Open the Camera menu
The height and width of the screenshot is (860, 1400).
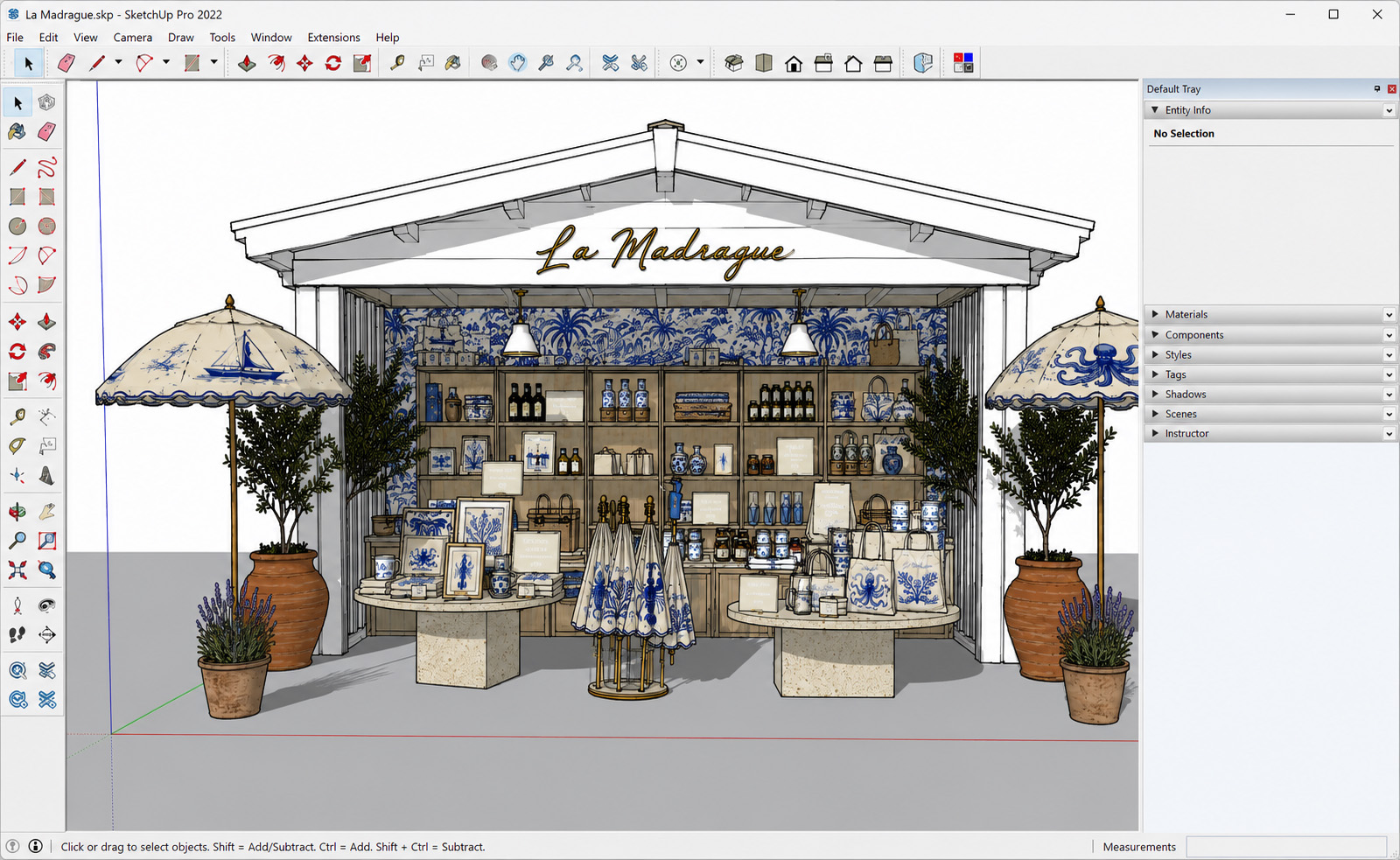[x=133, y=38]
